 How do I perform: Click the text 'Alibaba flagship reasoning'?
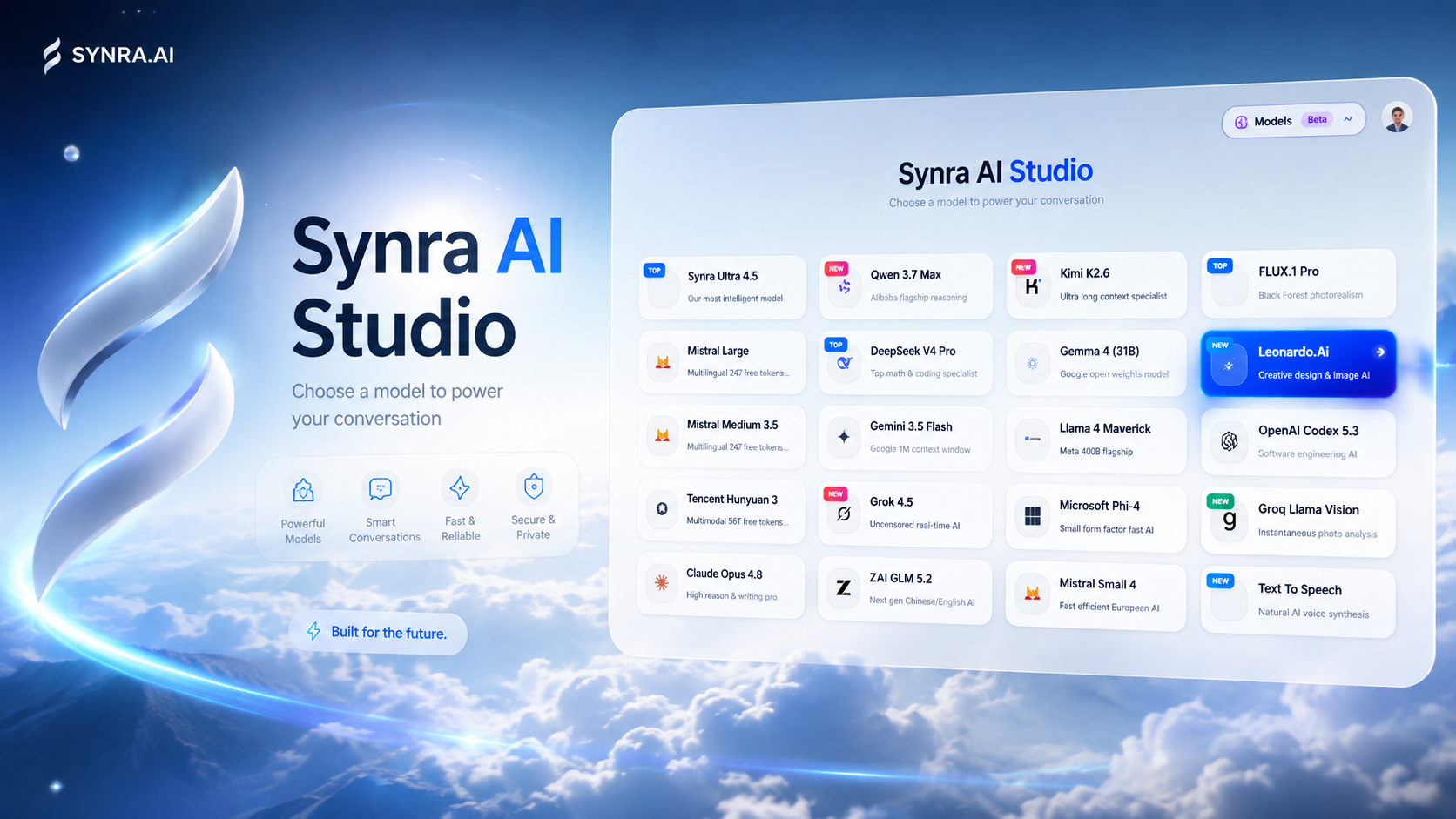click(919, 298)
